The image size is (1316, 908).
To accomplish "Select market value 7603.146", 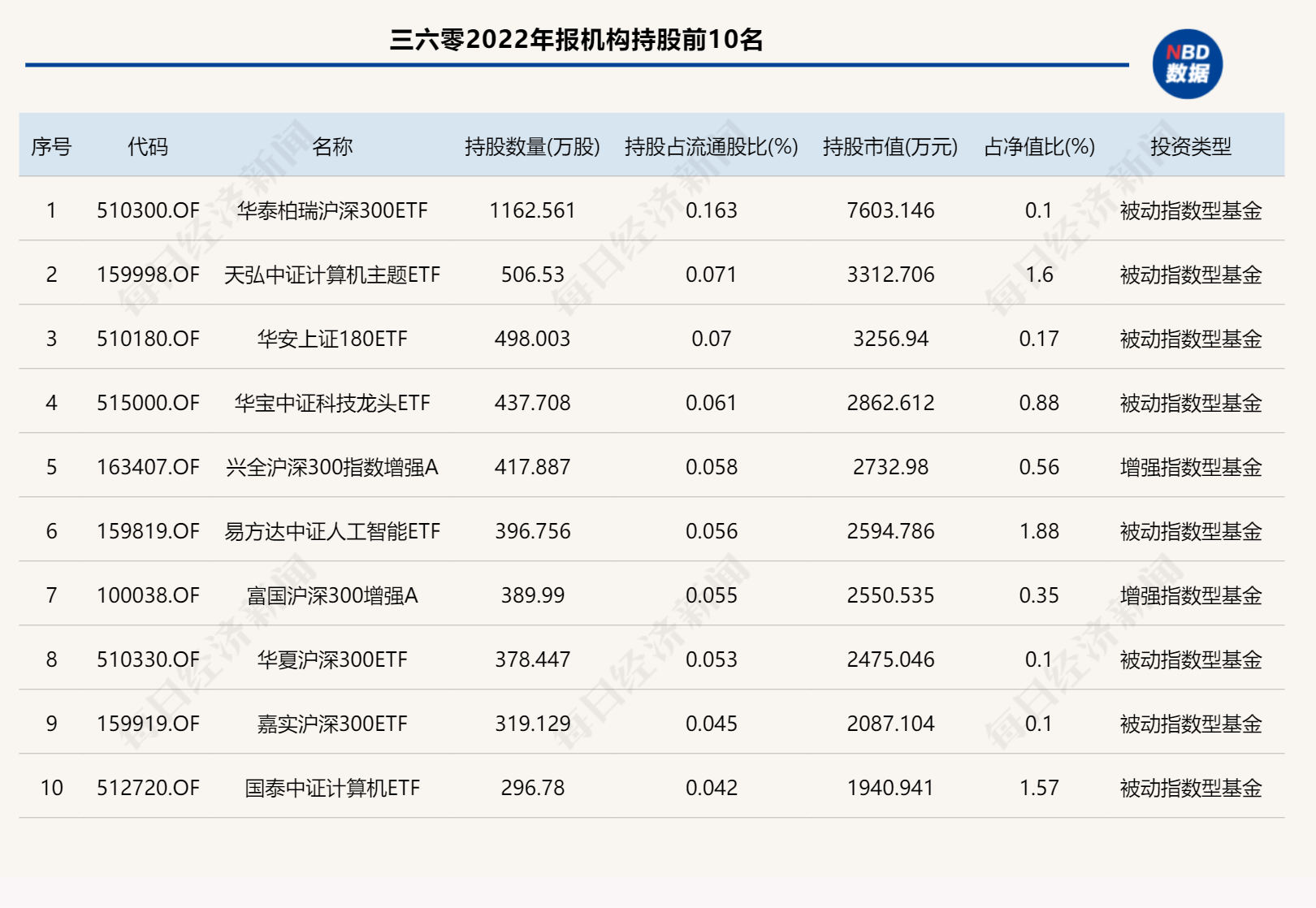I will 890,211.
